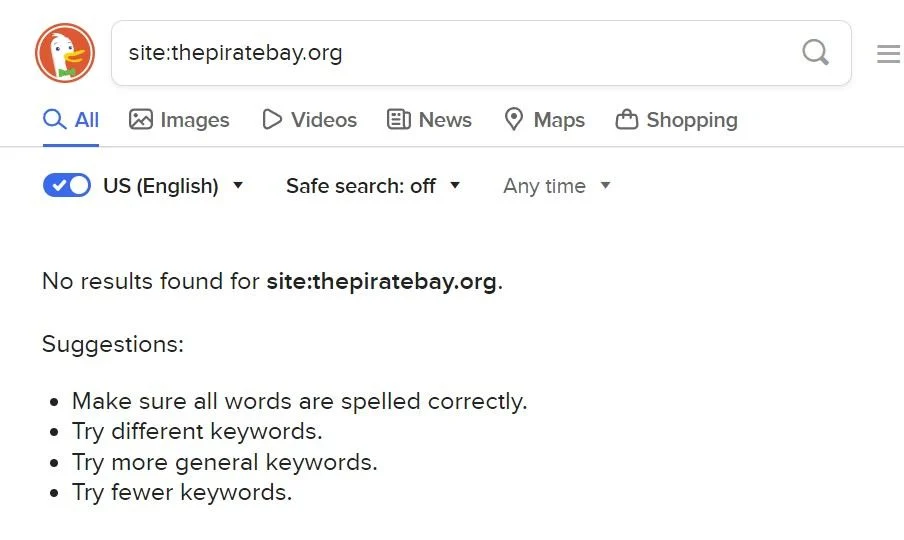Open the Shopping results tab
Viewport: 904px width, 540px height.
(676, 120)
